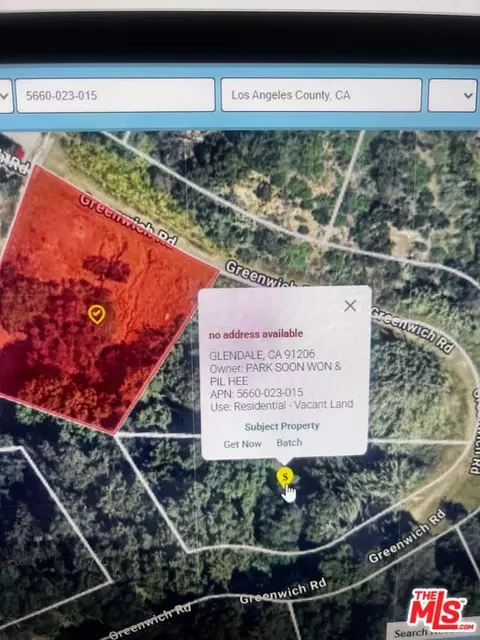480x640 pixels.
Task: Click the APN: 5660-023-015 text in popup
Action: click(256, 393)
